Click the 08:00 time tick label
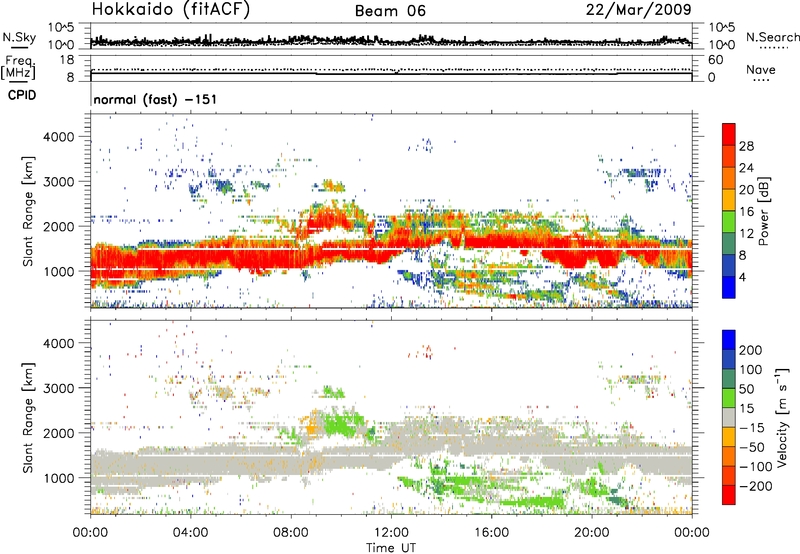This screenshot has width=800, height=554. 291,533
